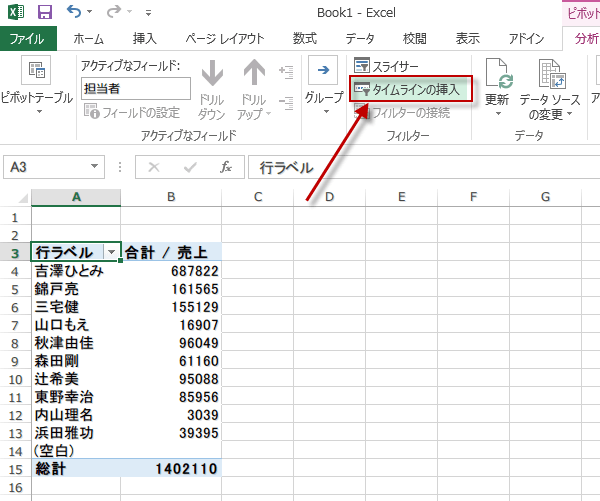The width and height of the screenshot is (600, 501).
Task: Click the Save icon in quick access toolbar
Action: [x=44, y=13]
